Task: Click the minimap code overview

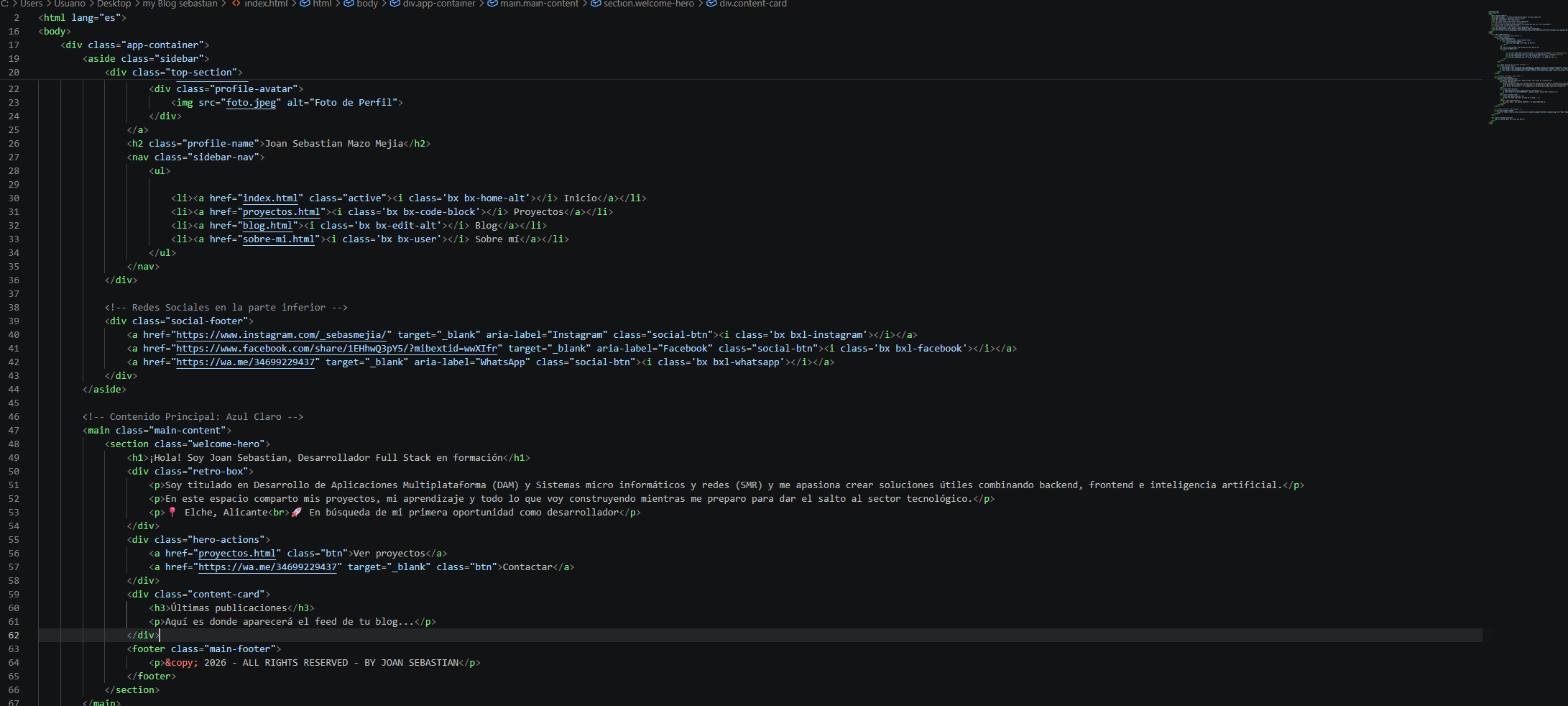Action: click(x=1527, y=68)
